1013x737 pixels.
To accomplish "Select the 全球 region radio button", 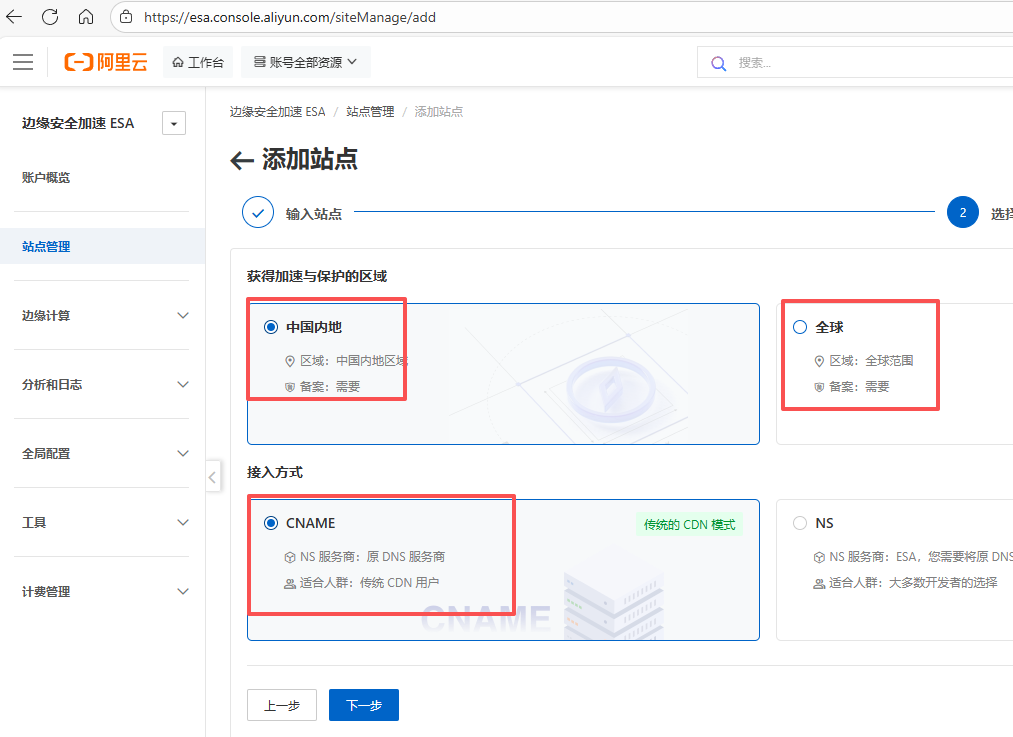I will (x=799, y=327).
